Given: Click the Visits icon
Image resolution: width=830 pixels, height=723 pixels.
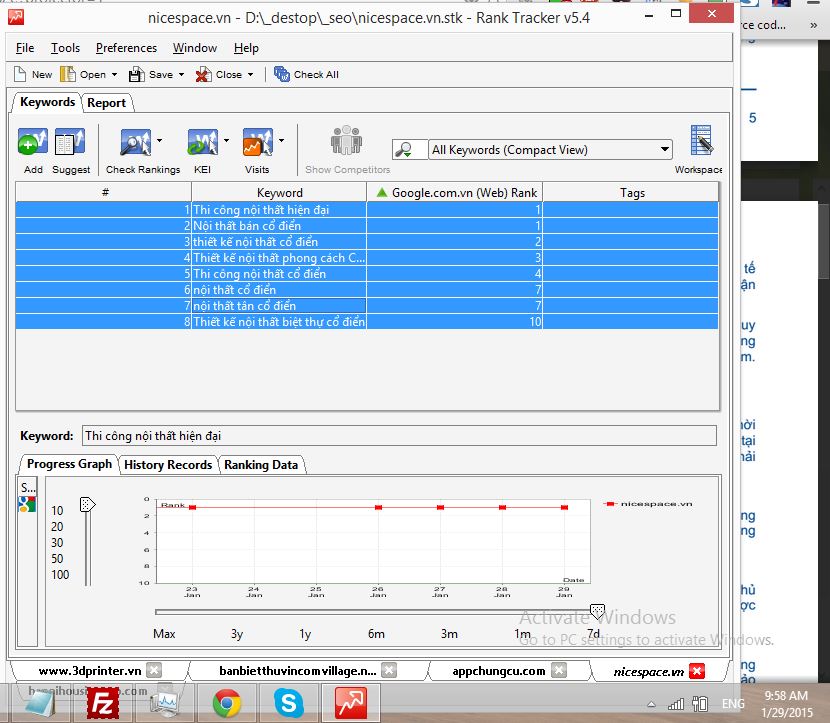Looking at the screenshot, I should point(258,142).
